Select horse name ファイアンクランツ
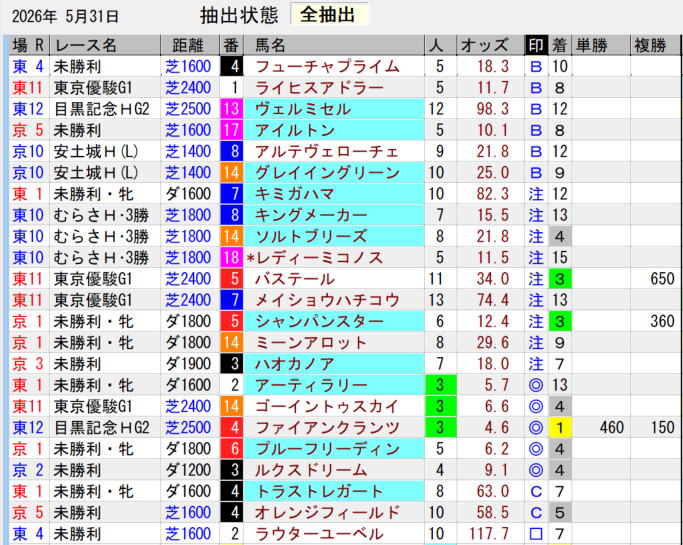The width and height of the screenshot is (683, 545). (x=327, y=428)
